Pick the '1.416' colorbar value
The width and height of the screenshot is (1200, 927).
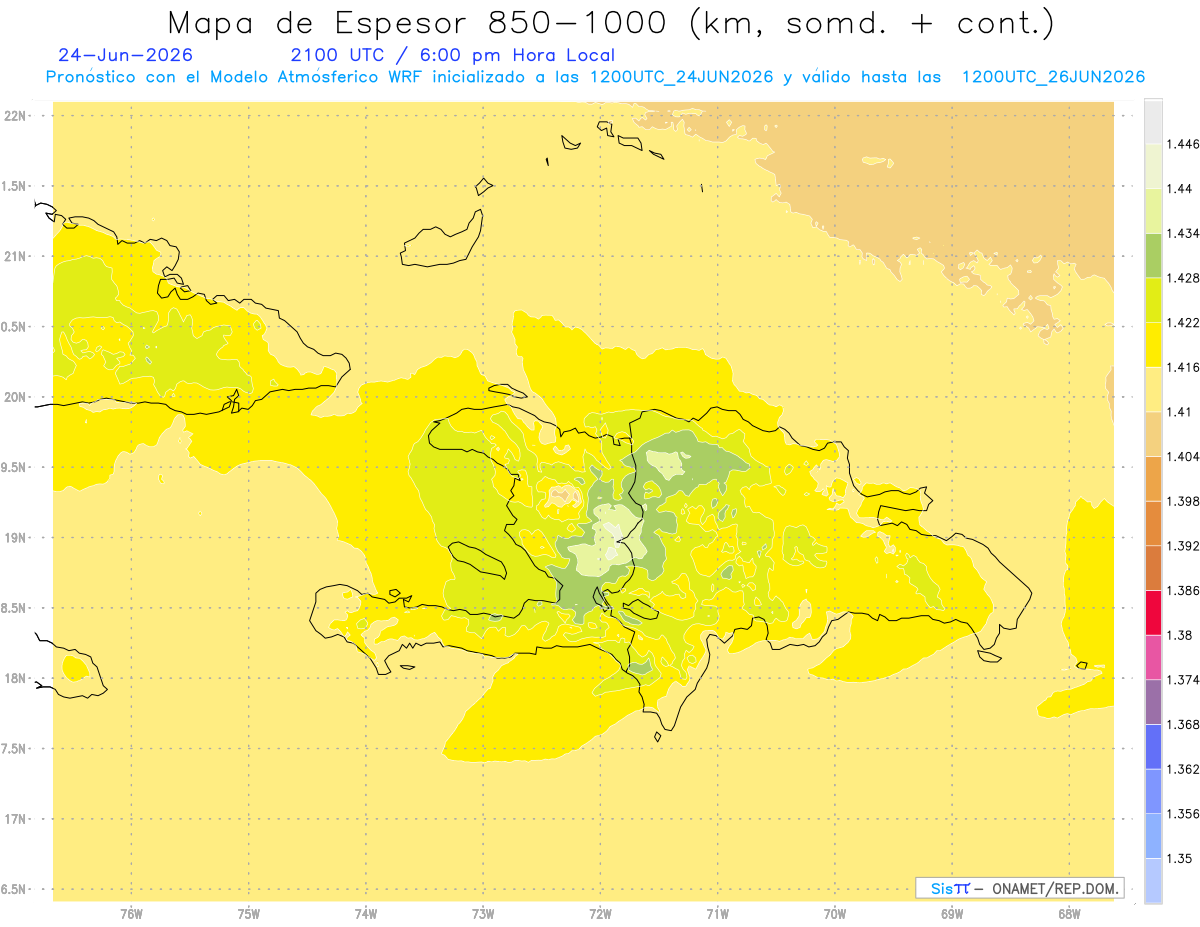[x=1183, y=367]
